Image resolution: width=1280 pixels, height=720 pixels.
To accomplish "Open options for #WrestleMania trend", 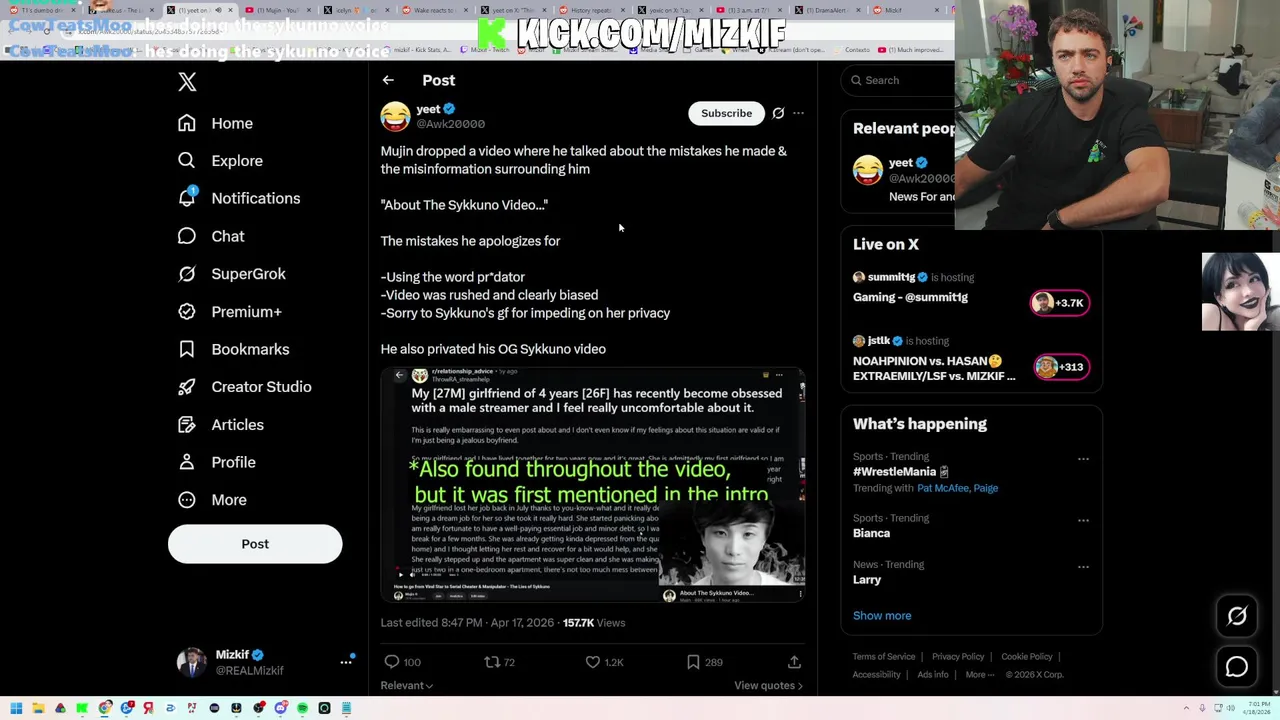I will (1083, 459).
